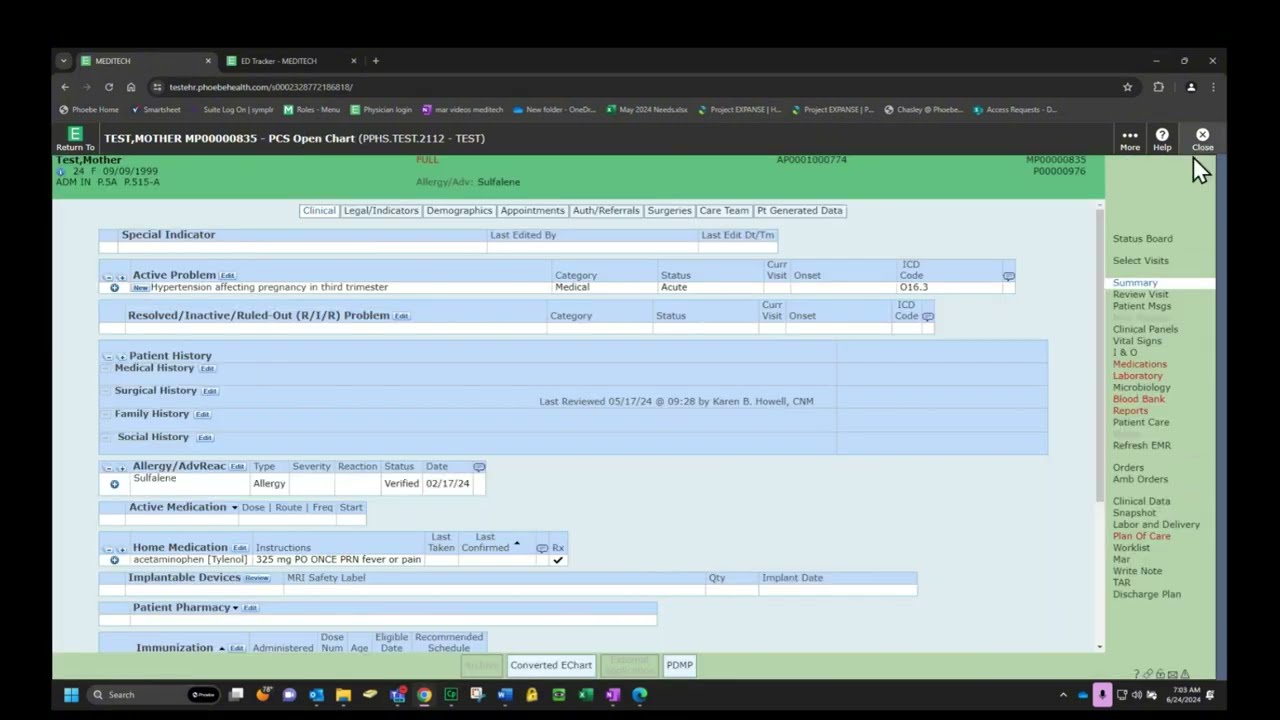Viewport: 1280px width, 720px height.
Task: Open the Smartsheet bookmark
Action: [156, 110]
